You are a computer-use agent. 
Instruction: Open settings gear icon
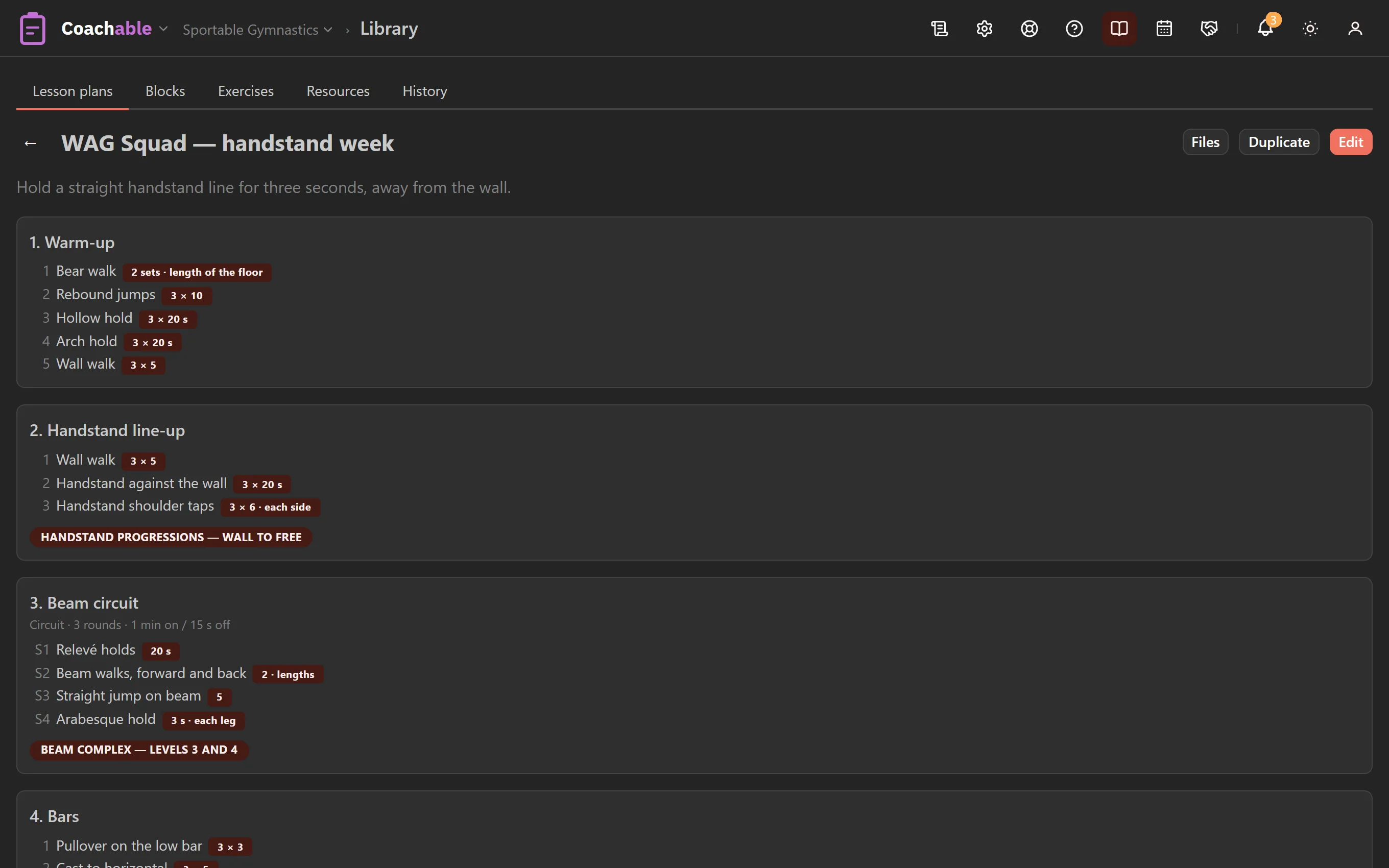pyautogui.click(x=985, y=28)
